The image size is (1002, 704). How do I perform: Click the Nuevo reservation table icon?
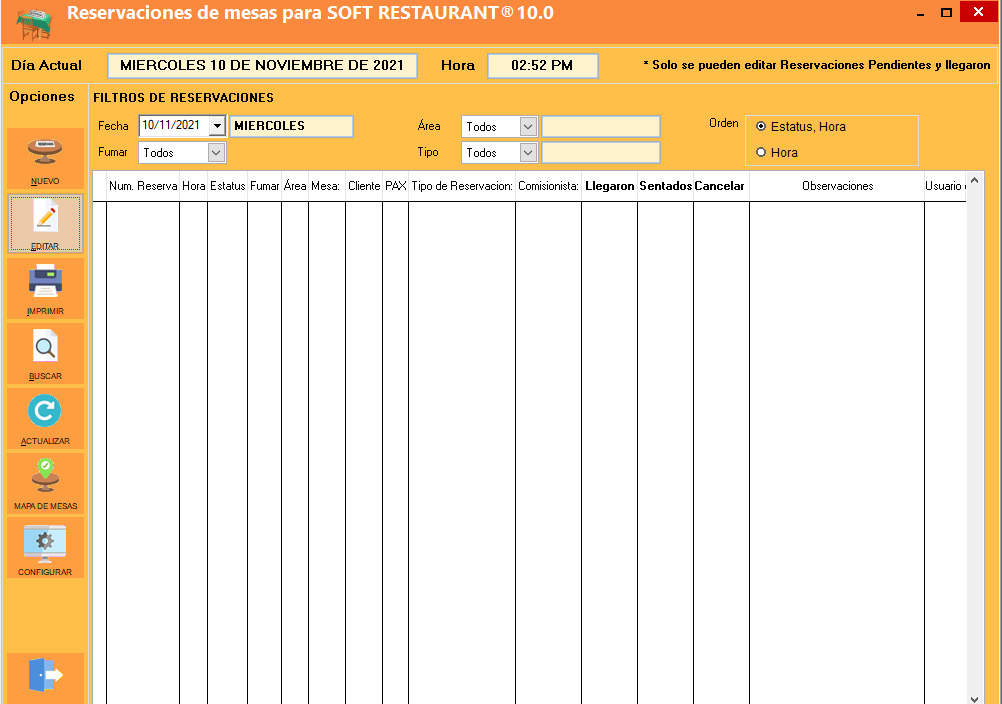(45, 152)
